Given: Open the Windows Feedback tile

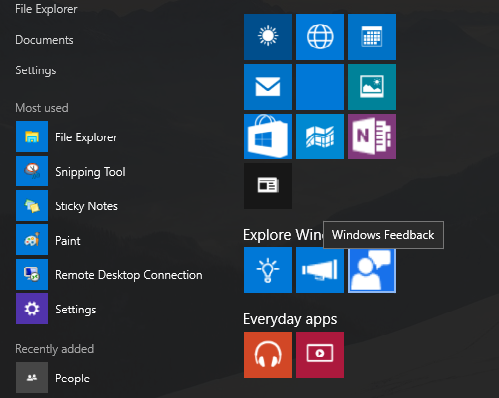Looking at the screenshot, I should 372,271.
